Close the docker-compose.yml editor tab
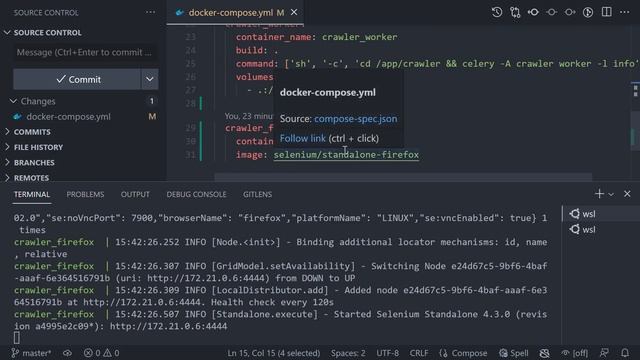 (294, 13)
